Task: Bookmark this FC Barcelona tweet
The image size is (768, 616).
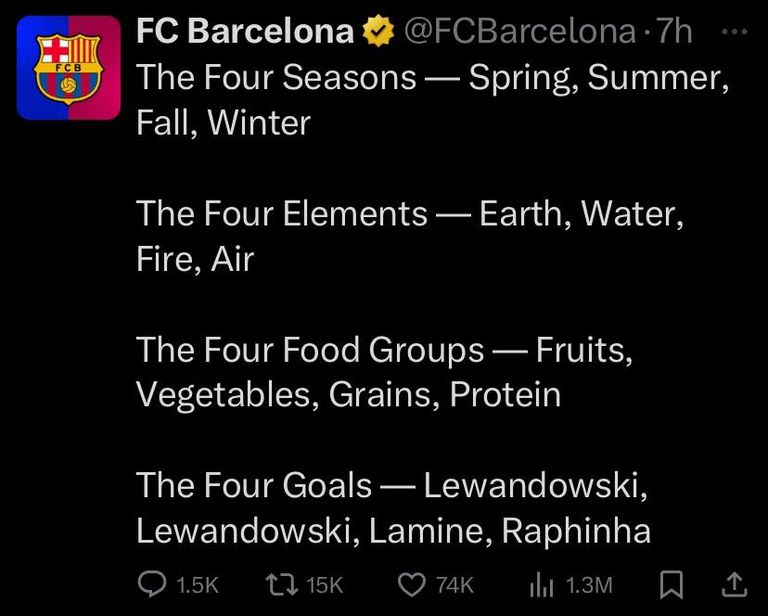Action: click(670, 583)
